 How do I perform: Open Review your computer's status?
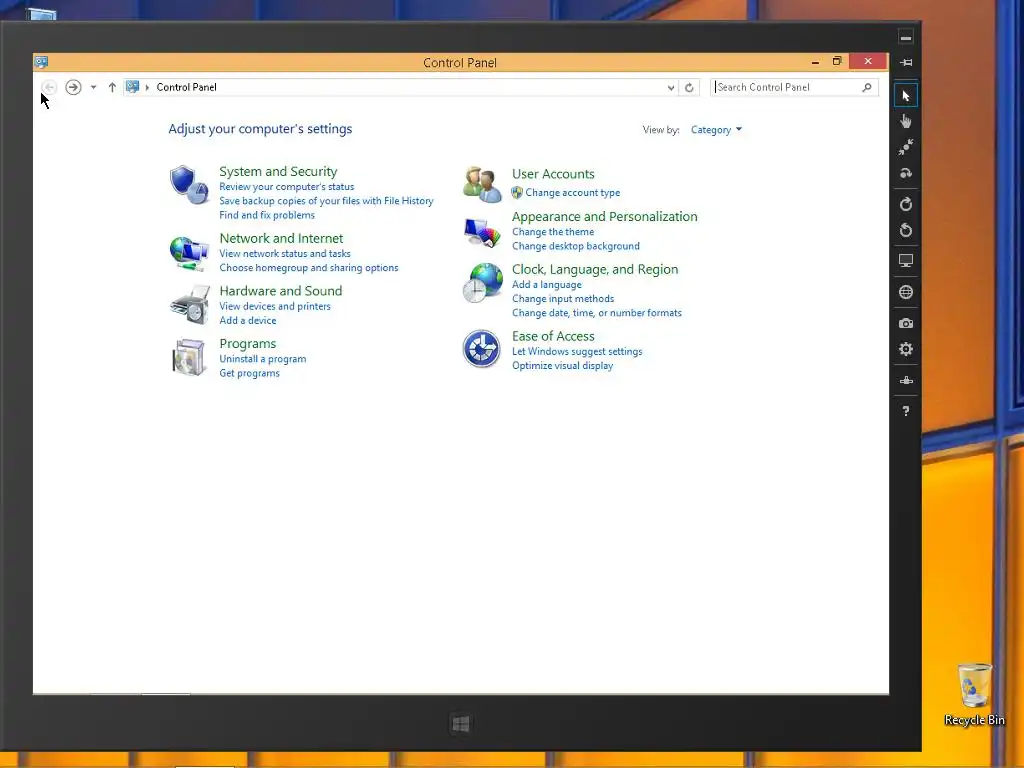point(287,187)
